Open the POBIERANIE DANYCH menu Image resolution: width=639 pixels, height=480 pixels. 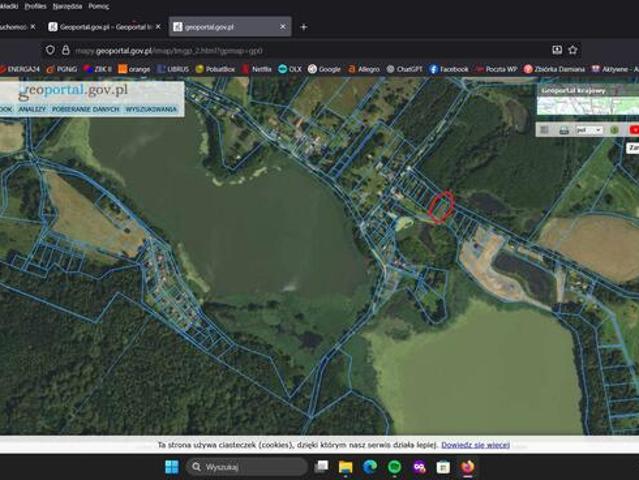point(86,109)
